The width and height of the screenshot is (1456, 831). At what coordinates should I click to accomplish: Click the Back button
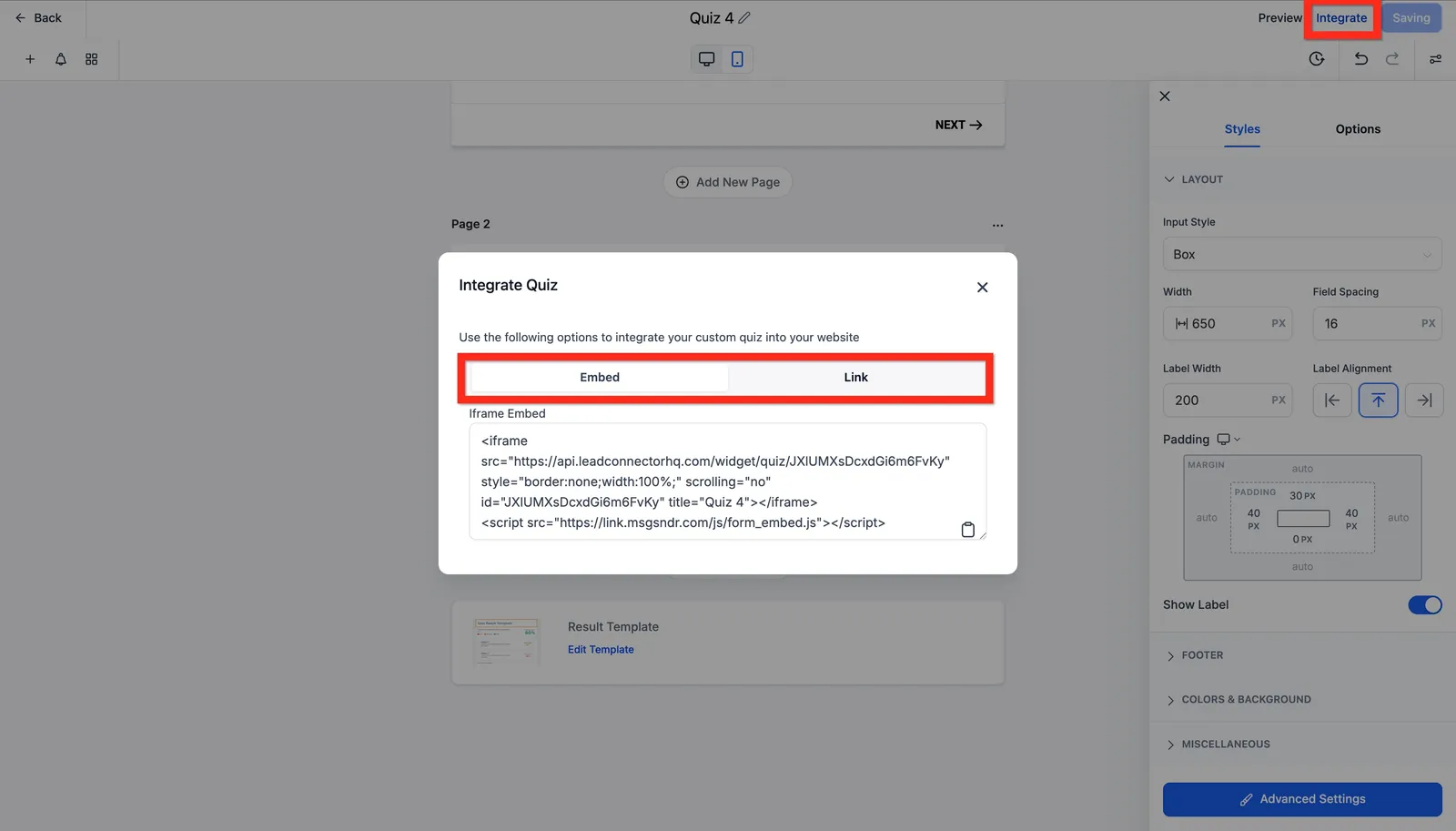click(38, 18)
